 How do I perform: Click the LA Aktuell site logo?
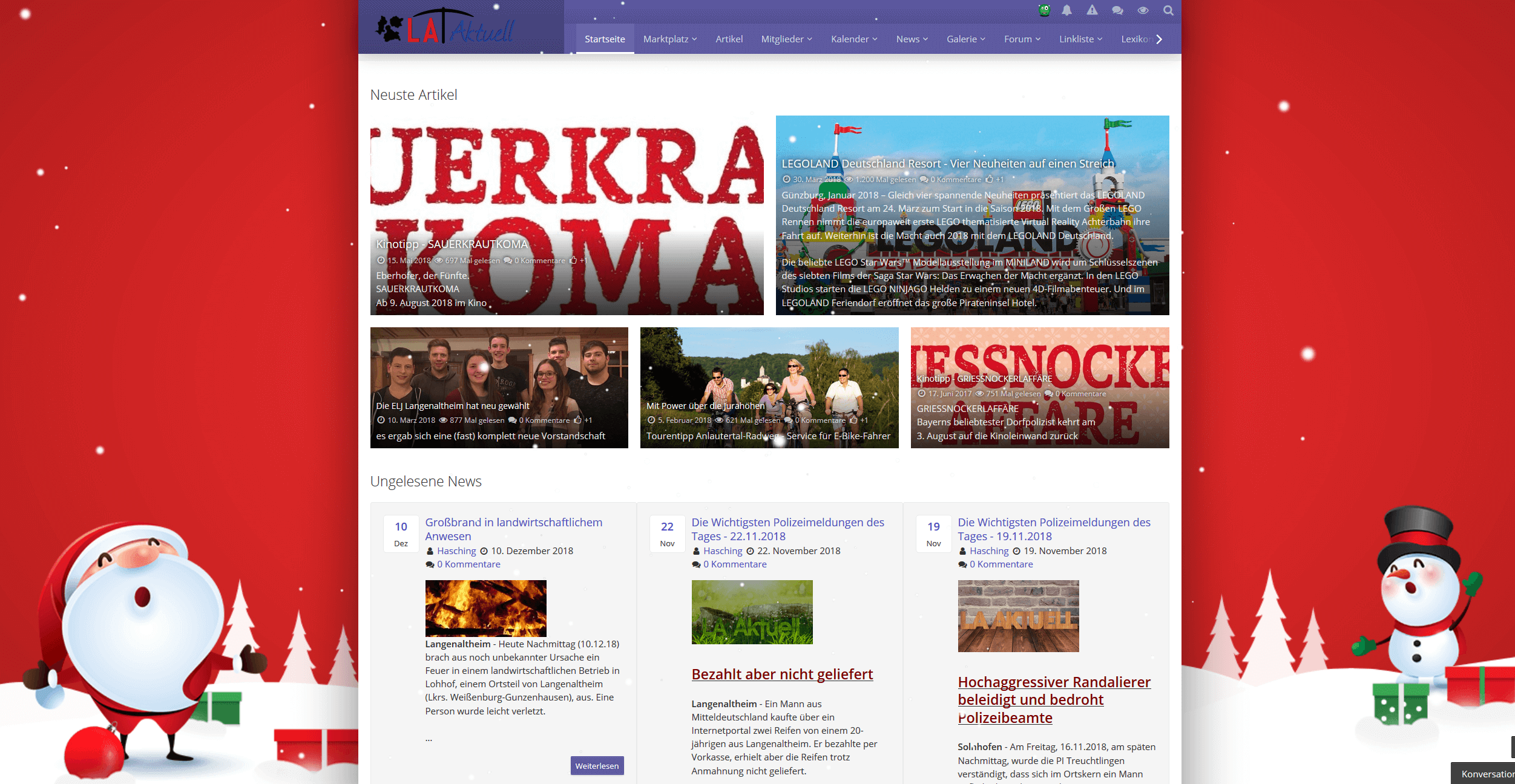click(x=445, y=28)
